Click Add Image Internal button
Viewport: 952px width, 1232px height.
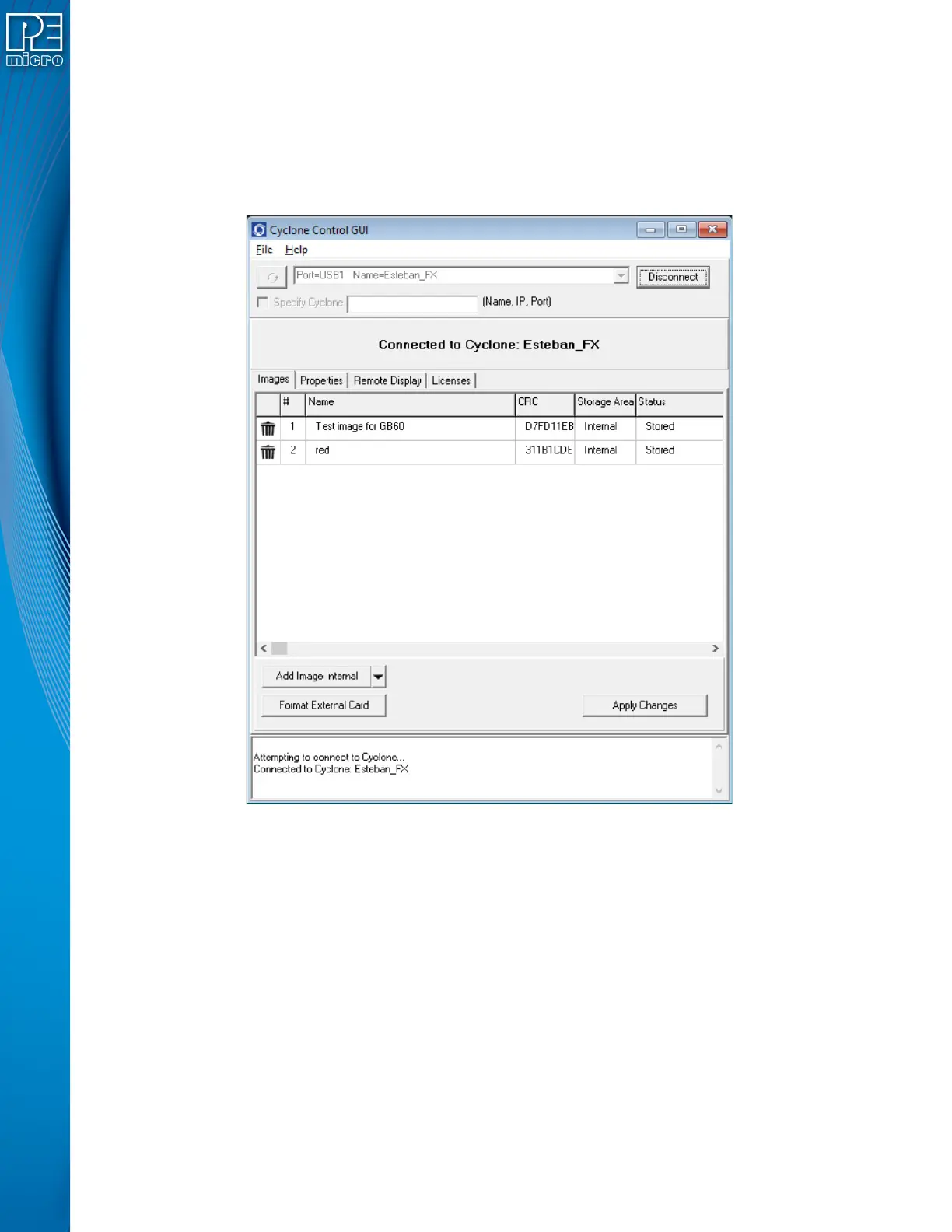317,677
